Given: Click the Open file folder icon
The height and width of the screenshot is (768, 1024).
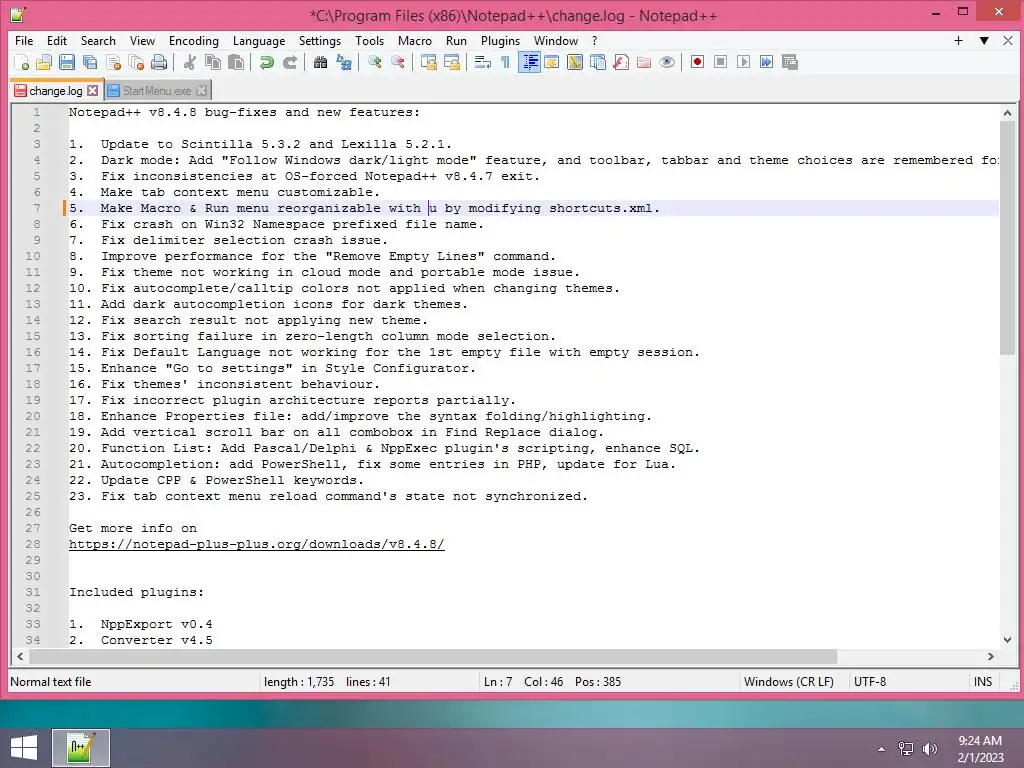Looking at the screenshot, I should 44,62.
